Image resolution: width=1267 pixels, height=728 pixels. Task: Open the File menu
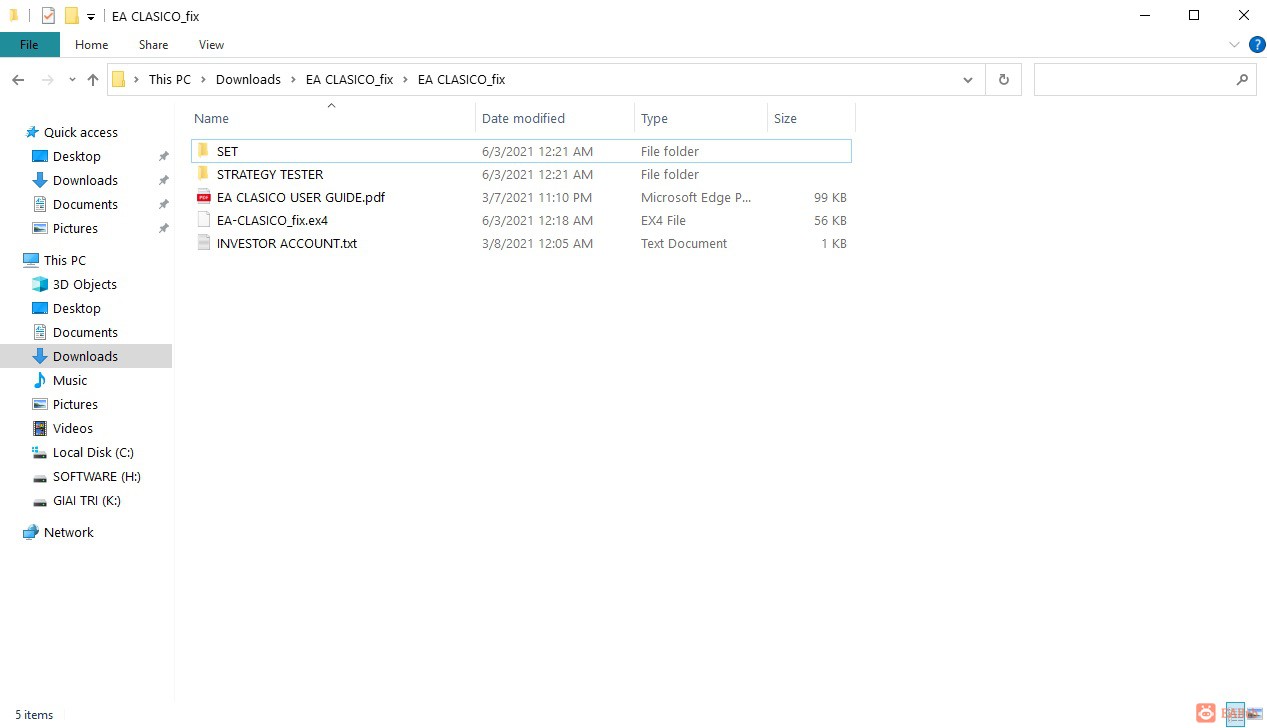point(29,45)
